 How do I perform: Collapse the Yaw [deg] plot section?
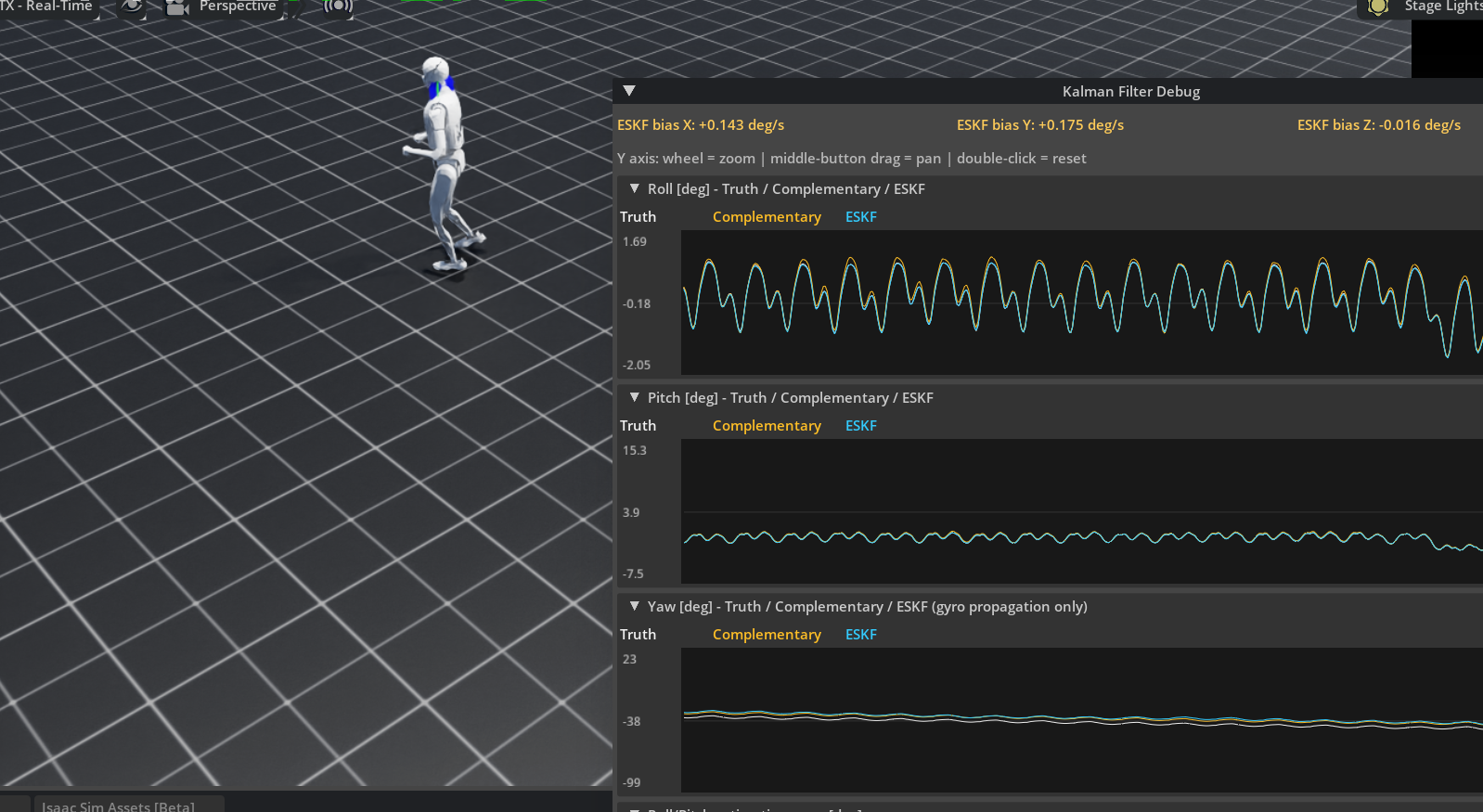[x=635, y=606]
